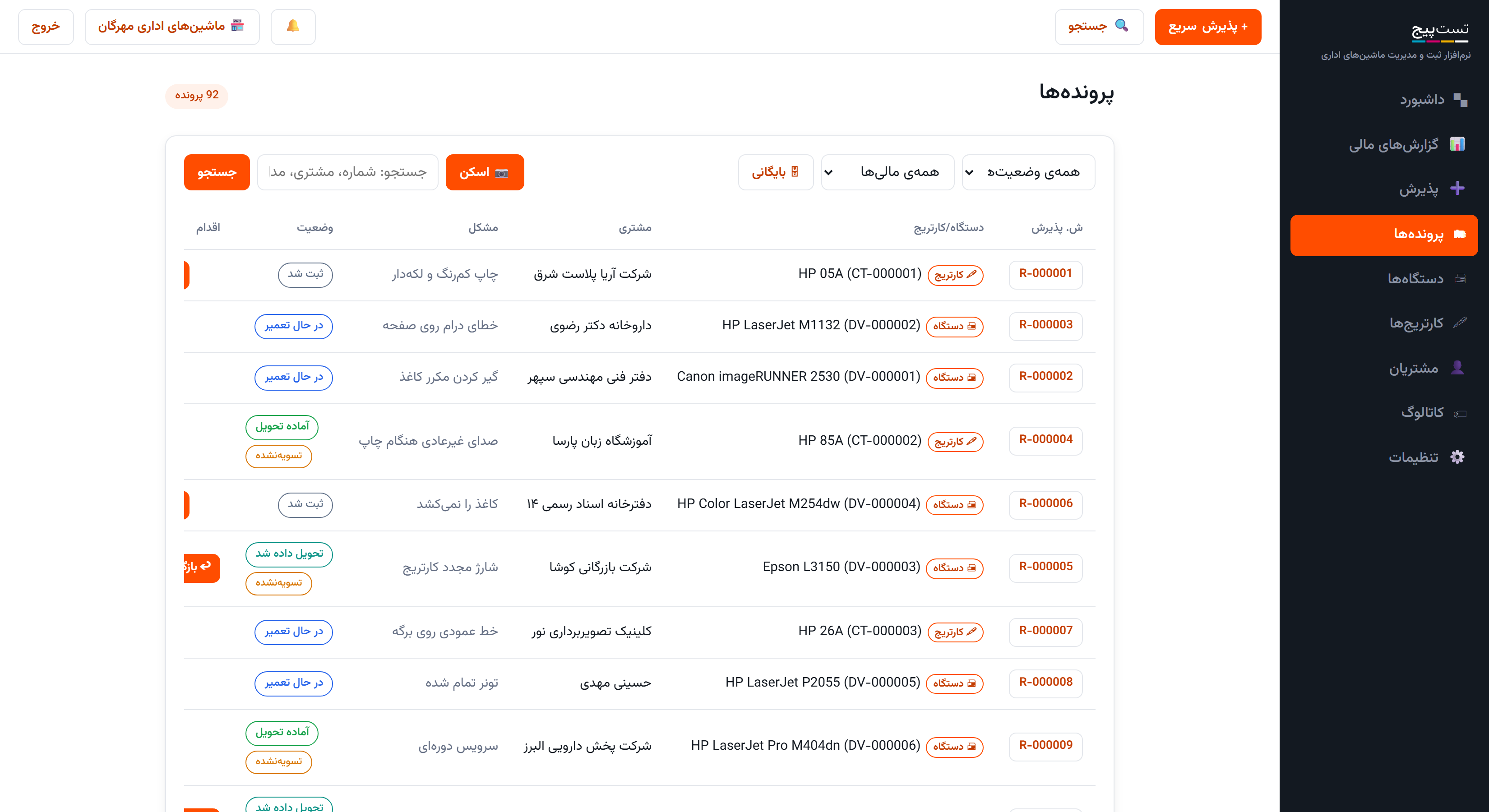Open دستگاه‌ها from the sidebar
The width and height of the screenshot is (1489, 812).
(1384, 279)
